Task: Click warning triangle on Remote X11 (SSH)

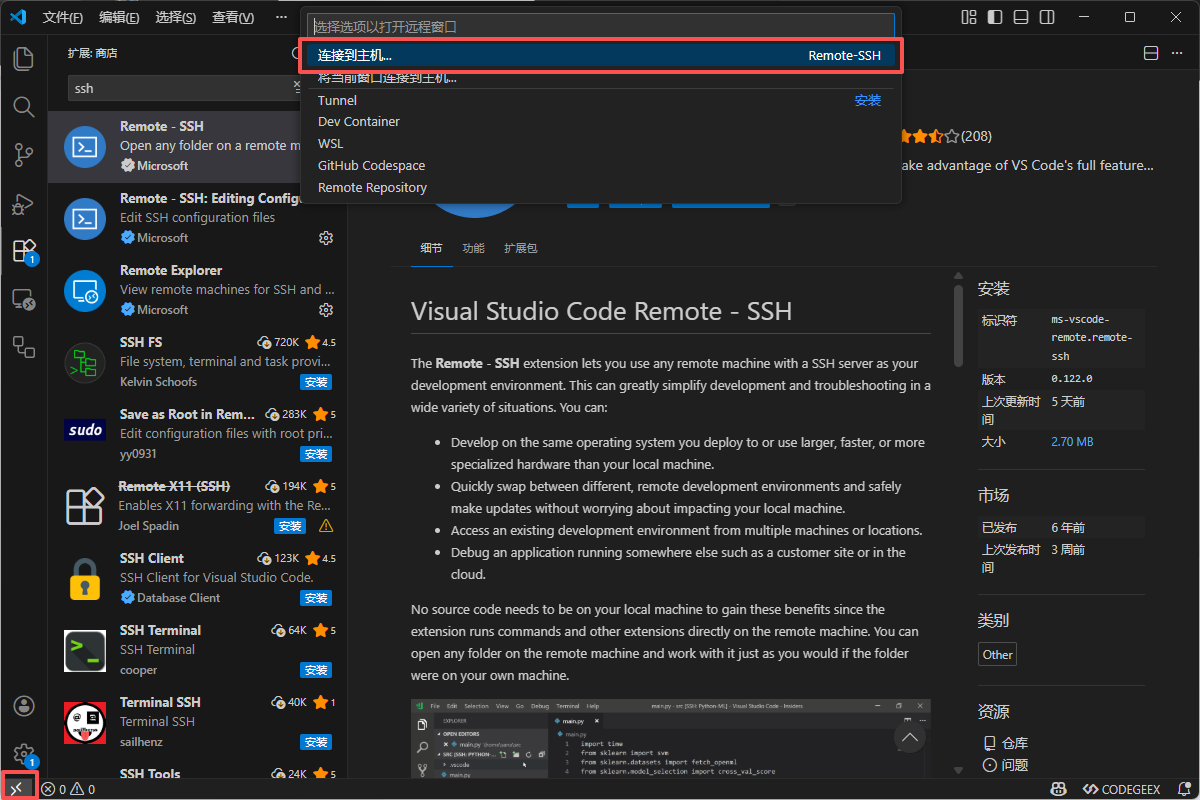Action: [325, 526]
